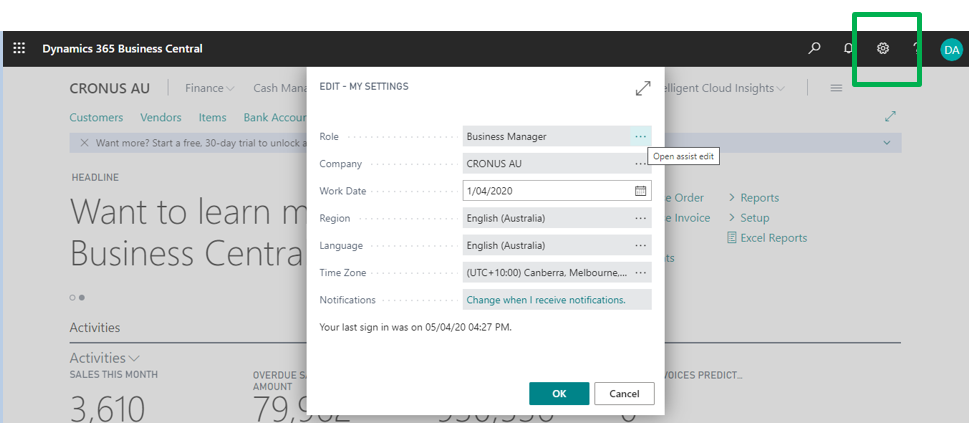Expand the My Settings dialog to full size
This screenshot has height=426, width=971.
point(643,89)
